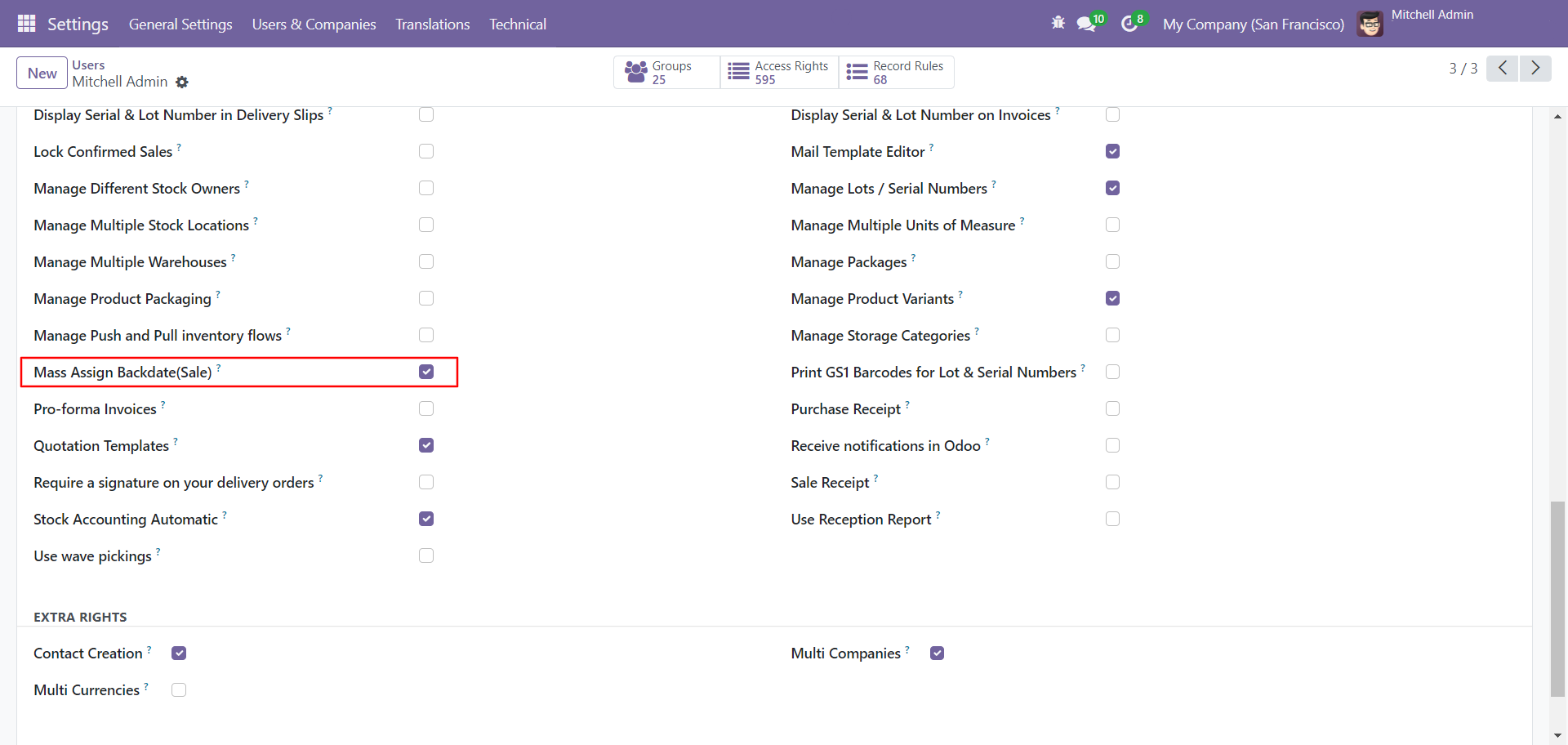Uncheck Mass Assign Backdate(Sale) checkbox
1568x745 pixels.
426,372
